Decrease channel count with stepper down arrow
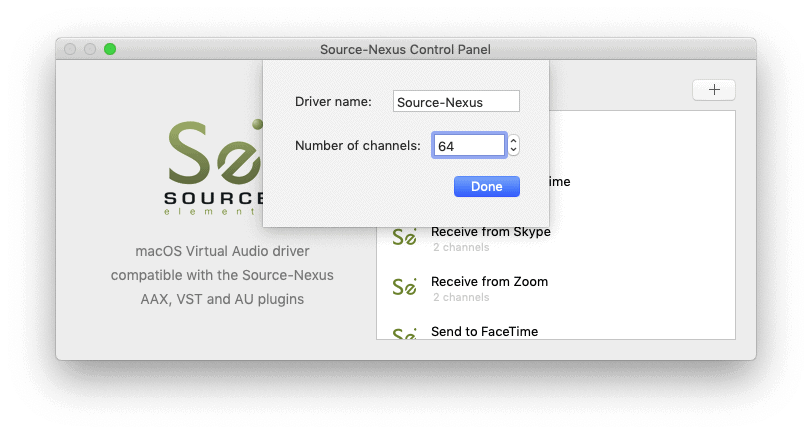 coord(514,150)
